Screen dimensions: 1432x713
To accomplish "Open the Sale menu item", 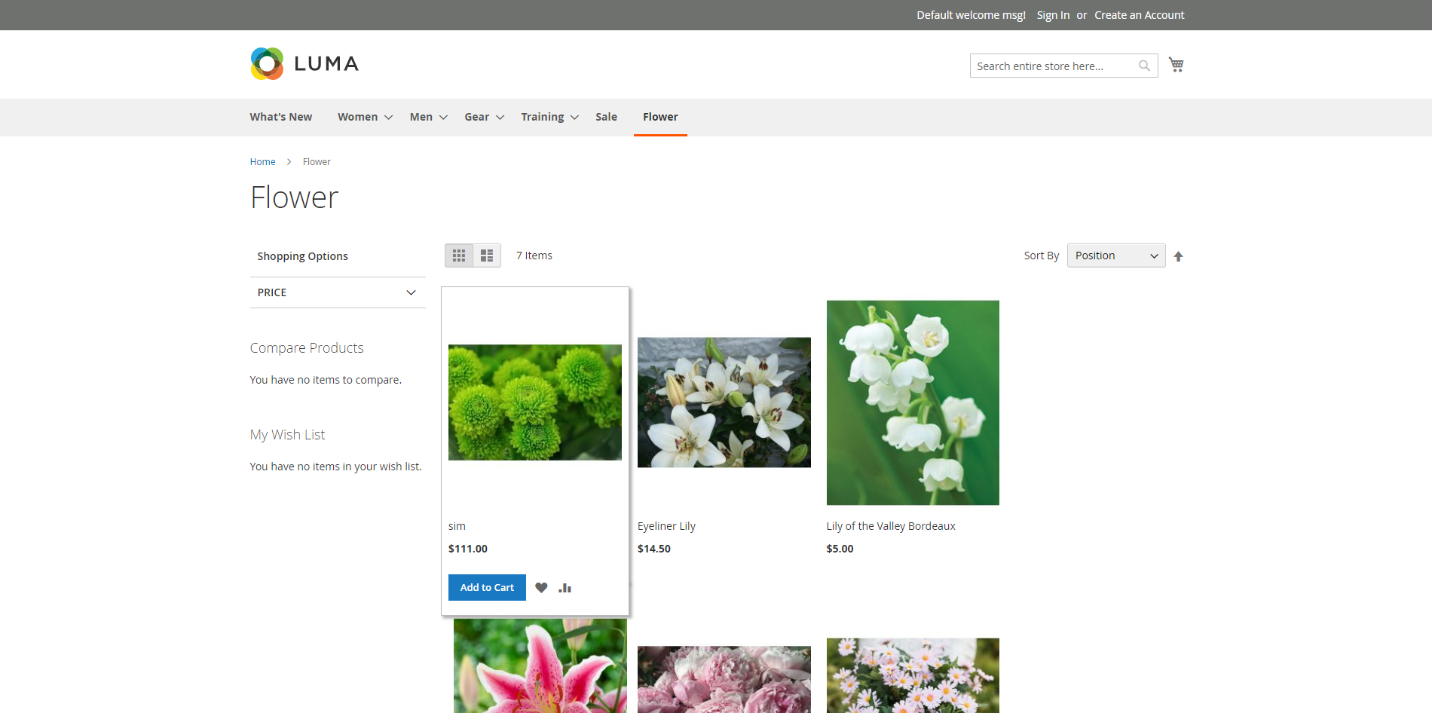I will (x=606, y=117).
